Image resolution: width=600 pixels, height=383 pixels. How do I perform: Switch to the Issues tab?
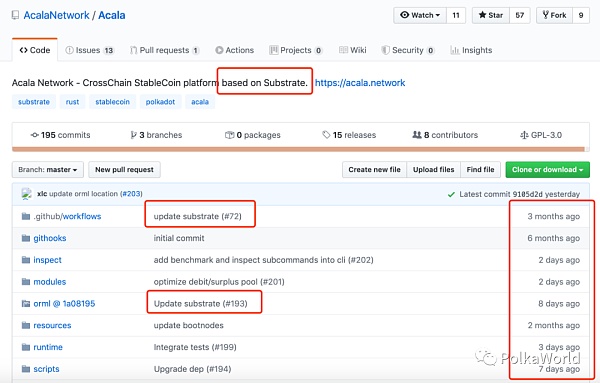(x=90, y=50)
